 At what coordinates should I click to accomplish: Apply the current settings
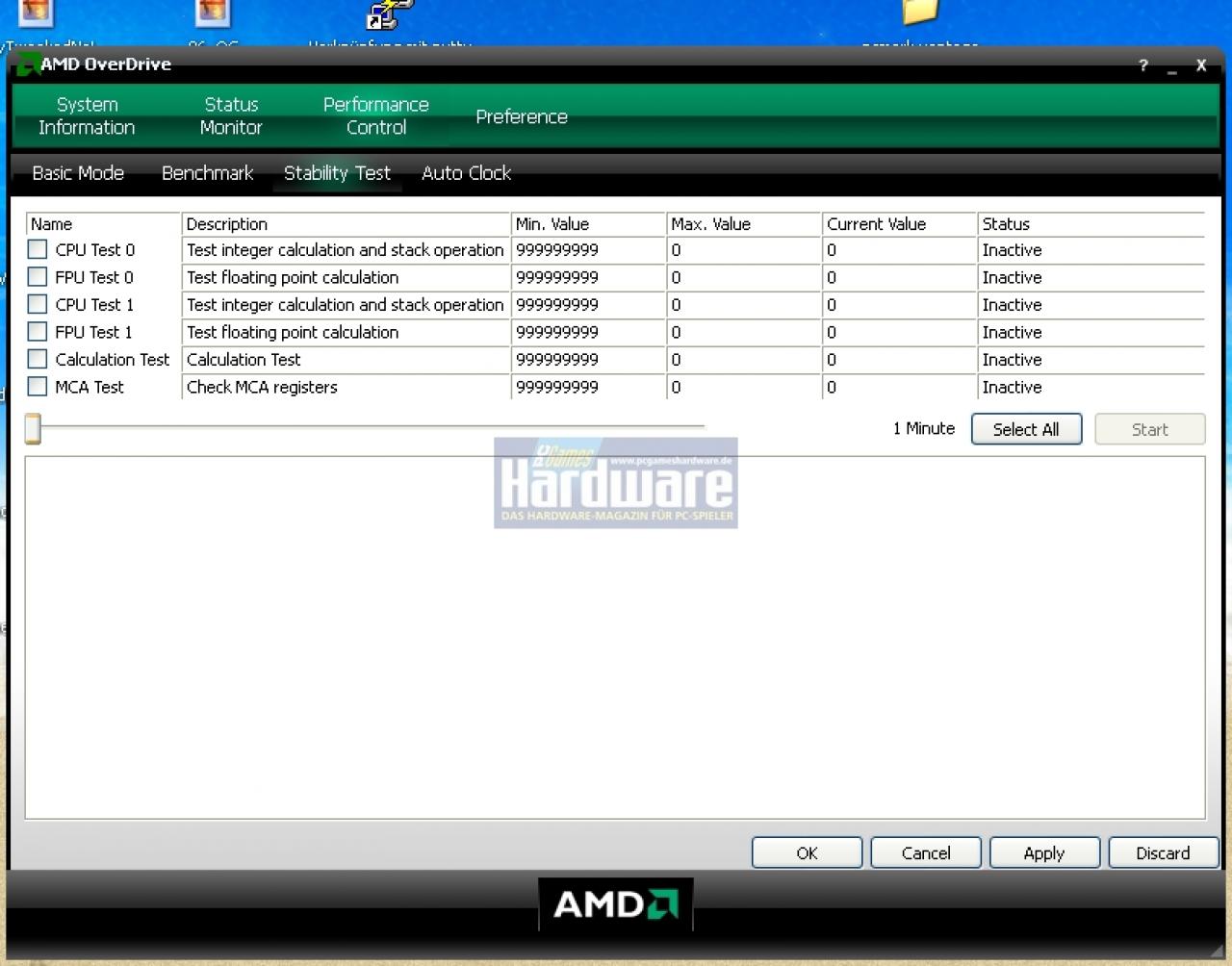1044,852
